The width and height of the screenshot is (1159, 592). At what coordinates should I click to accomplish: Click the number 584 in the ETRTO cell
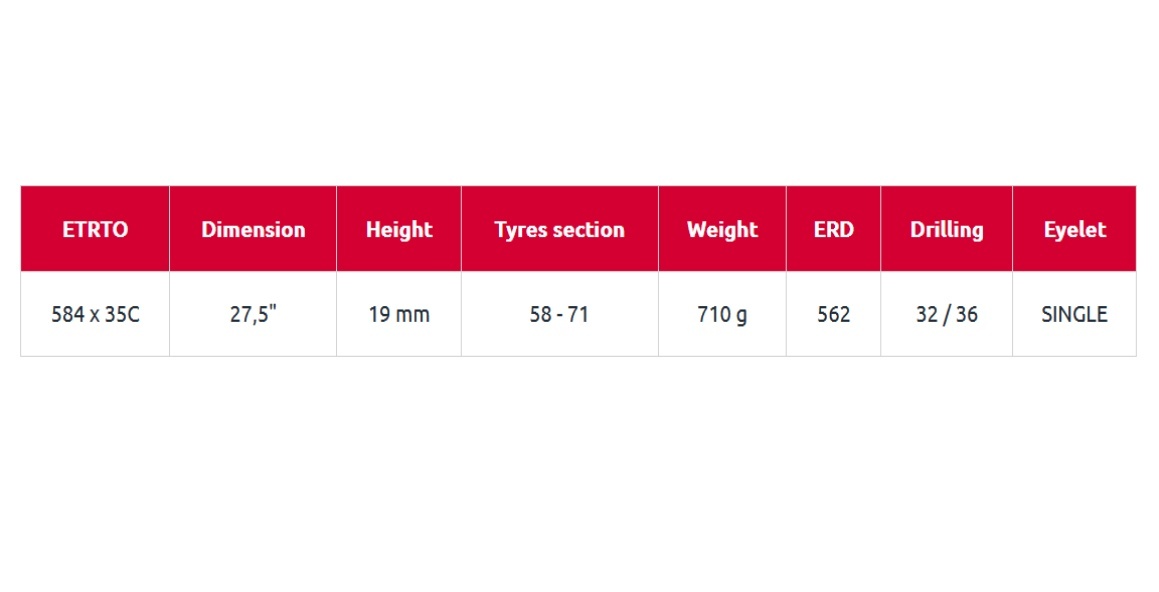[x=67, y=314]
